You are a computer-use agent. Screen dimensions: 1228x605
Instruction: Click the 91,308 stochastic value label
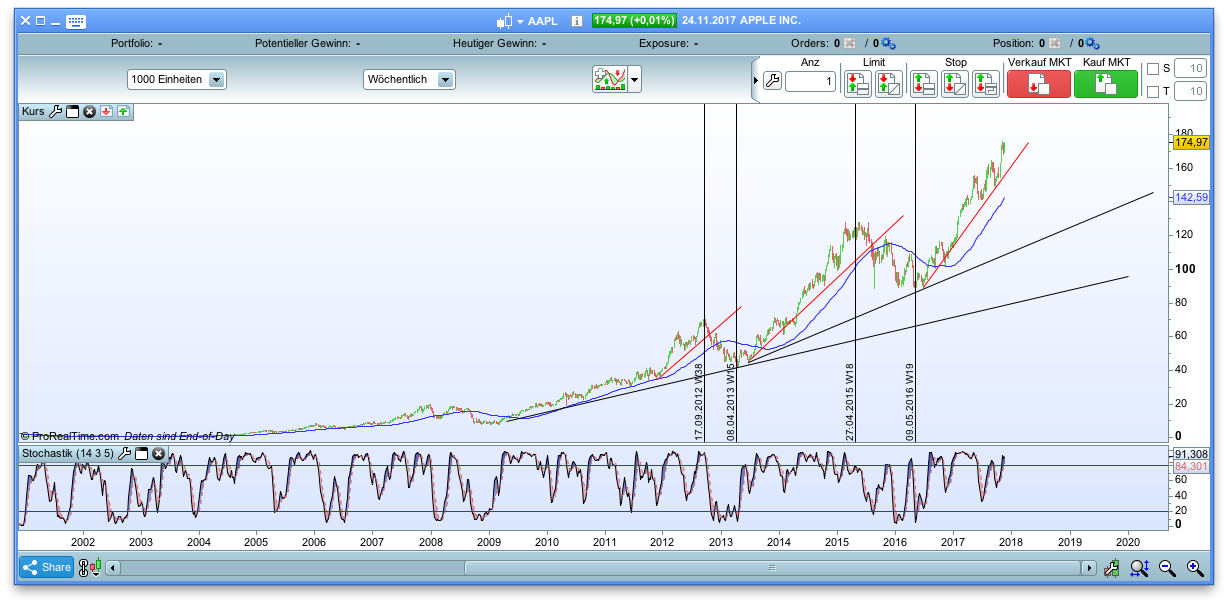[1191, 454]
